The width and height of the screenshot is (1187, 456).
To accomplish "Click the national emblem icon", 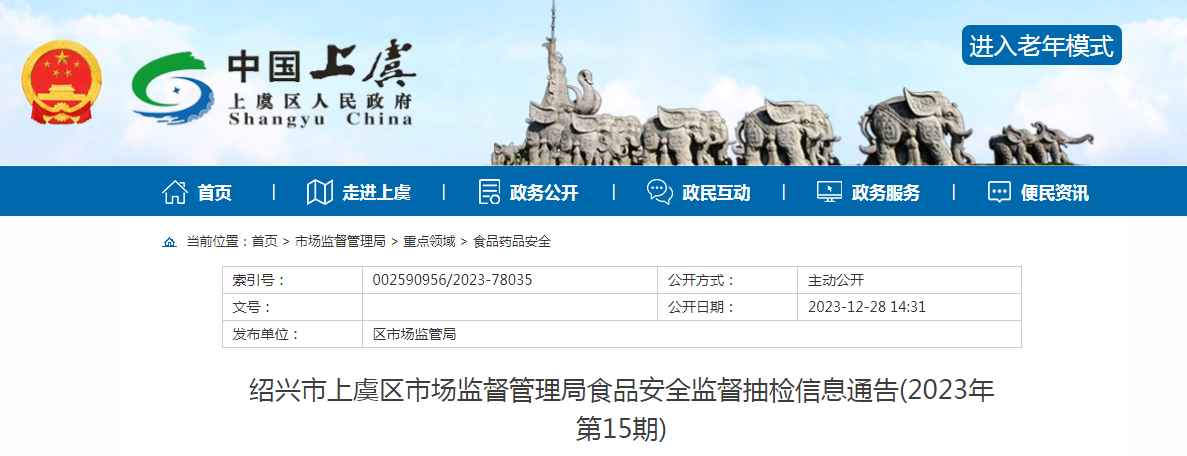I will pyautogui.click(x=61, y=83).
